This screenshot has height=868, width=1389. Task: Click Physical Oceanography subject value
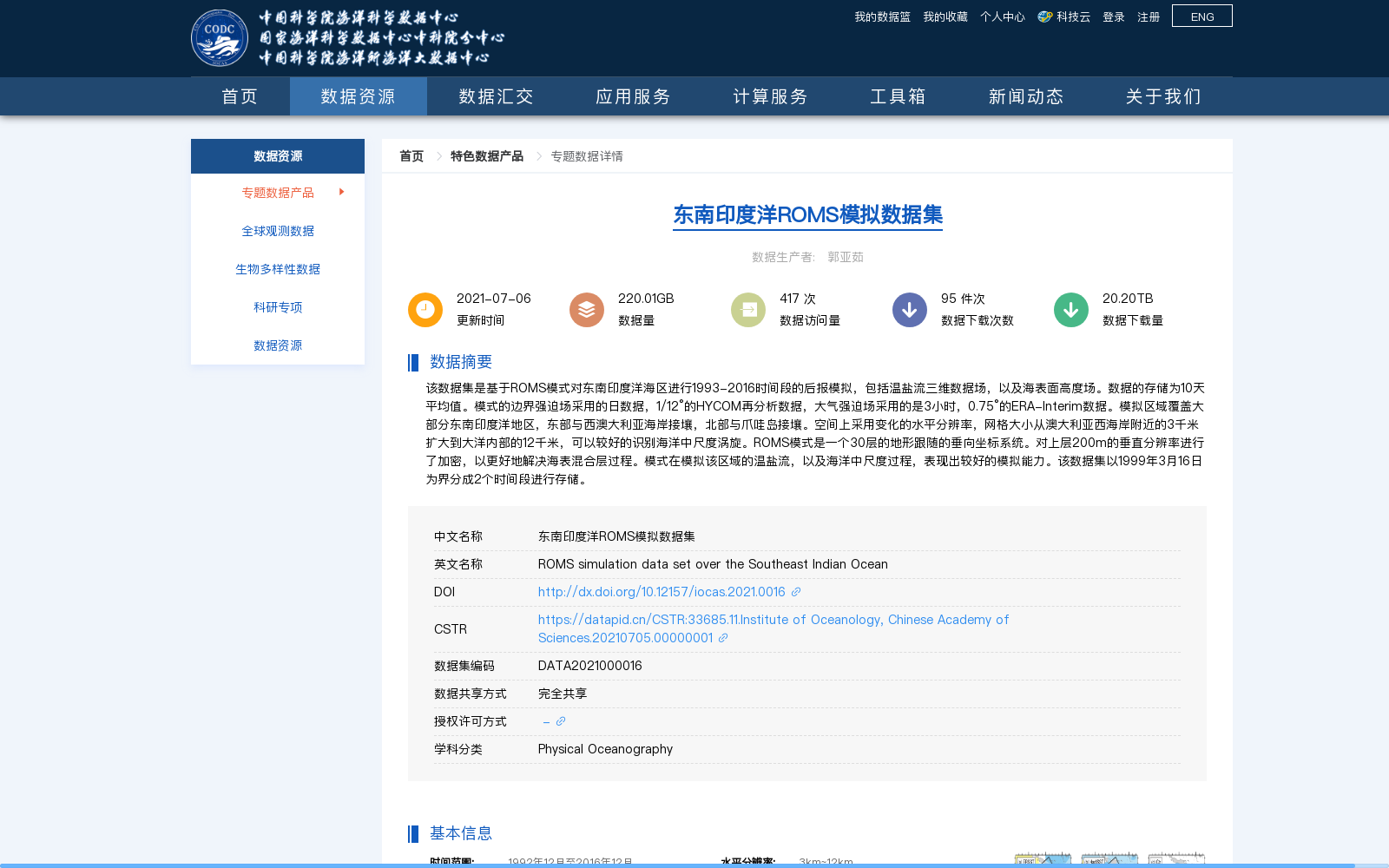605,749
